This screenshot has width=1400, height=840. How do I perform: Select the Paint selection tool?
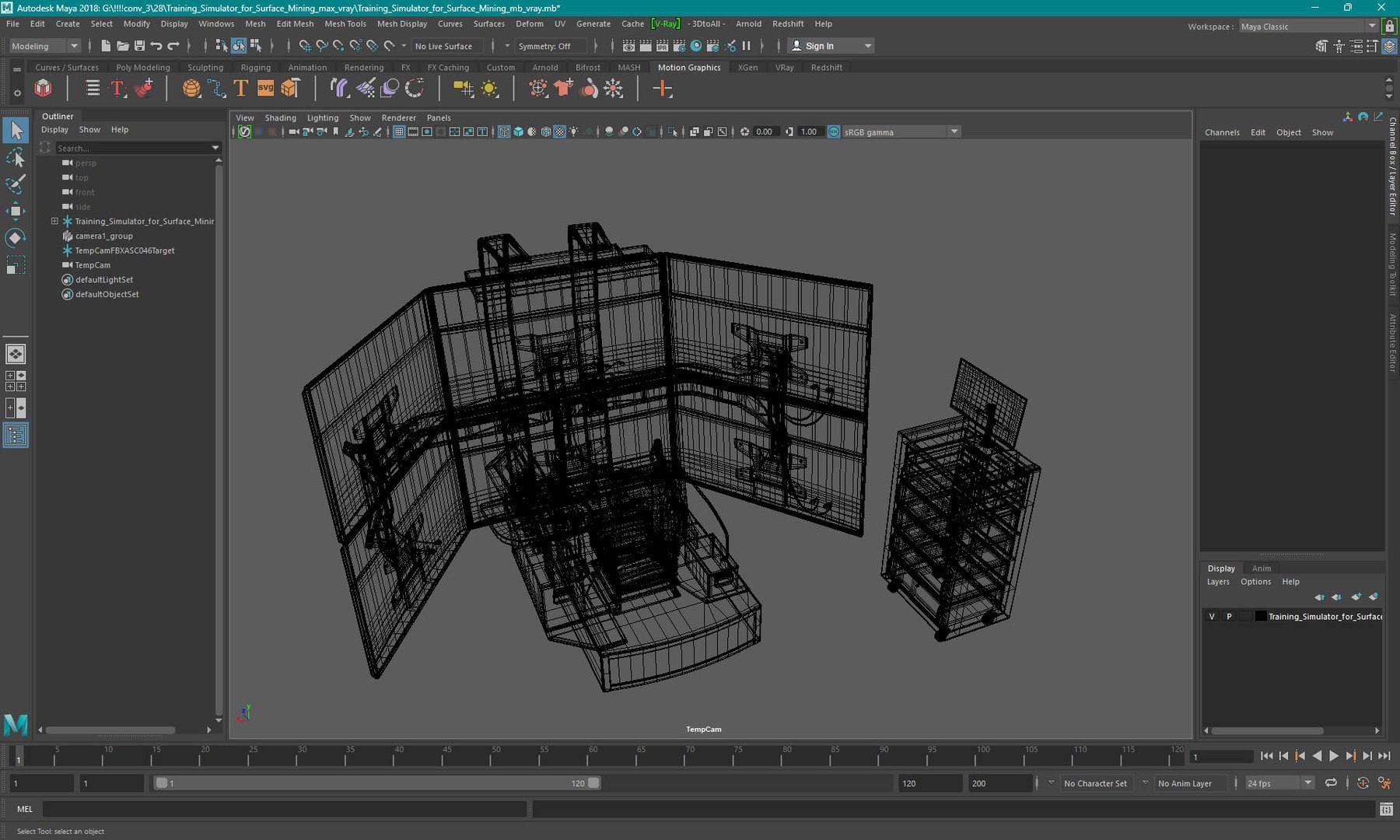pyautogui.click(x=16, y=184)
